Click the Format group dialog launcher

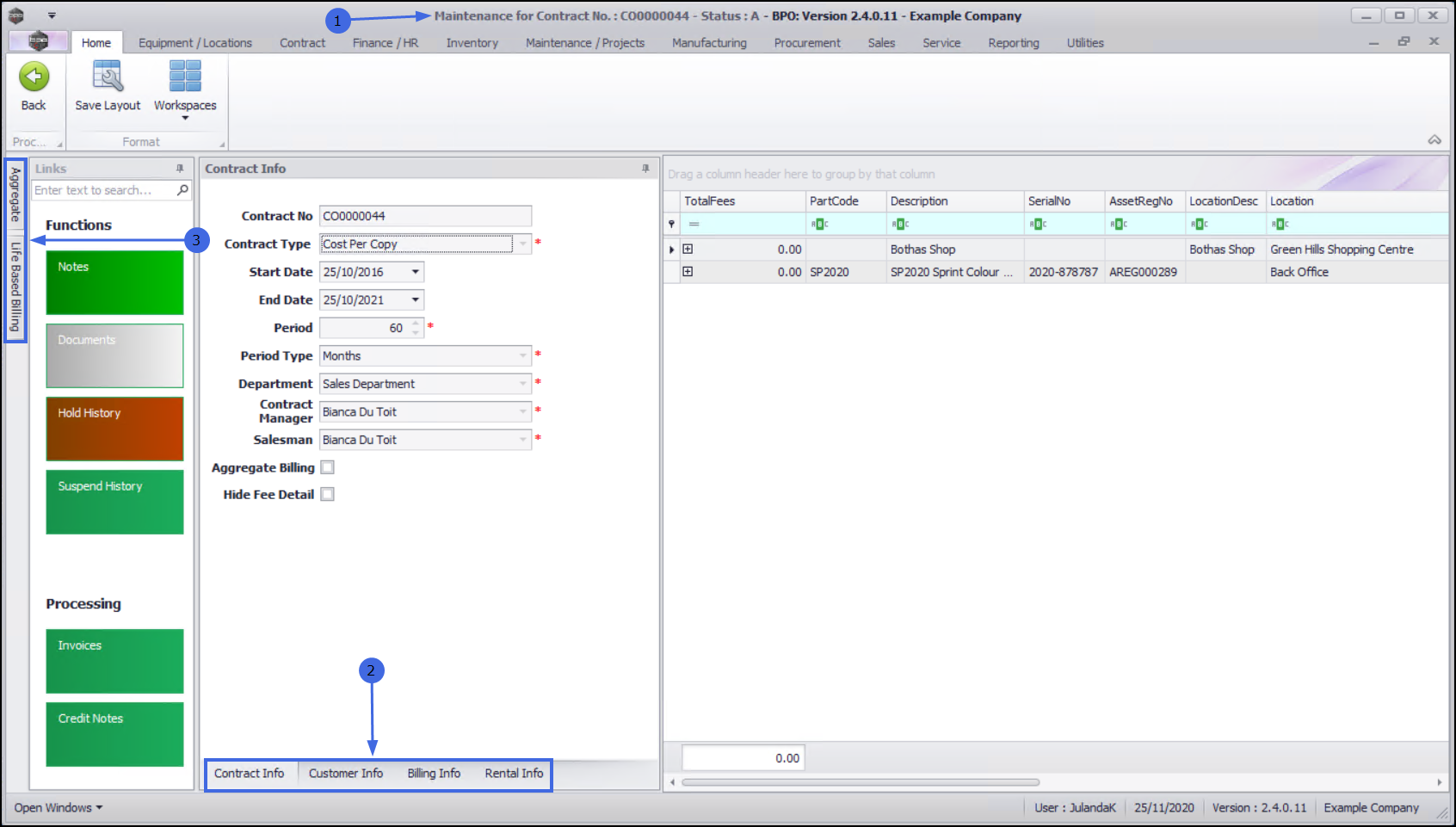(222, 144)
